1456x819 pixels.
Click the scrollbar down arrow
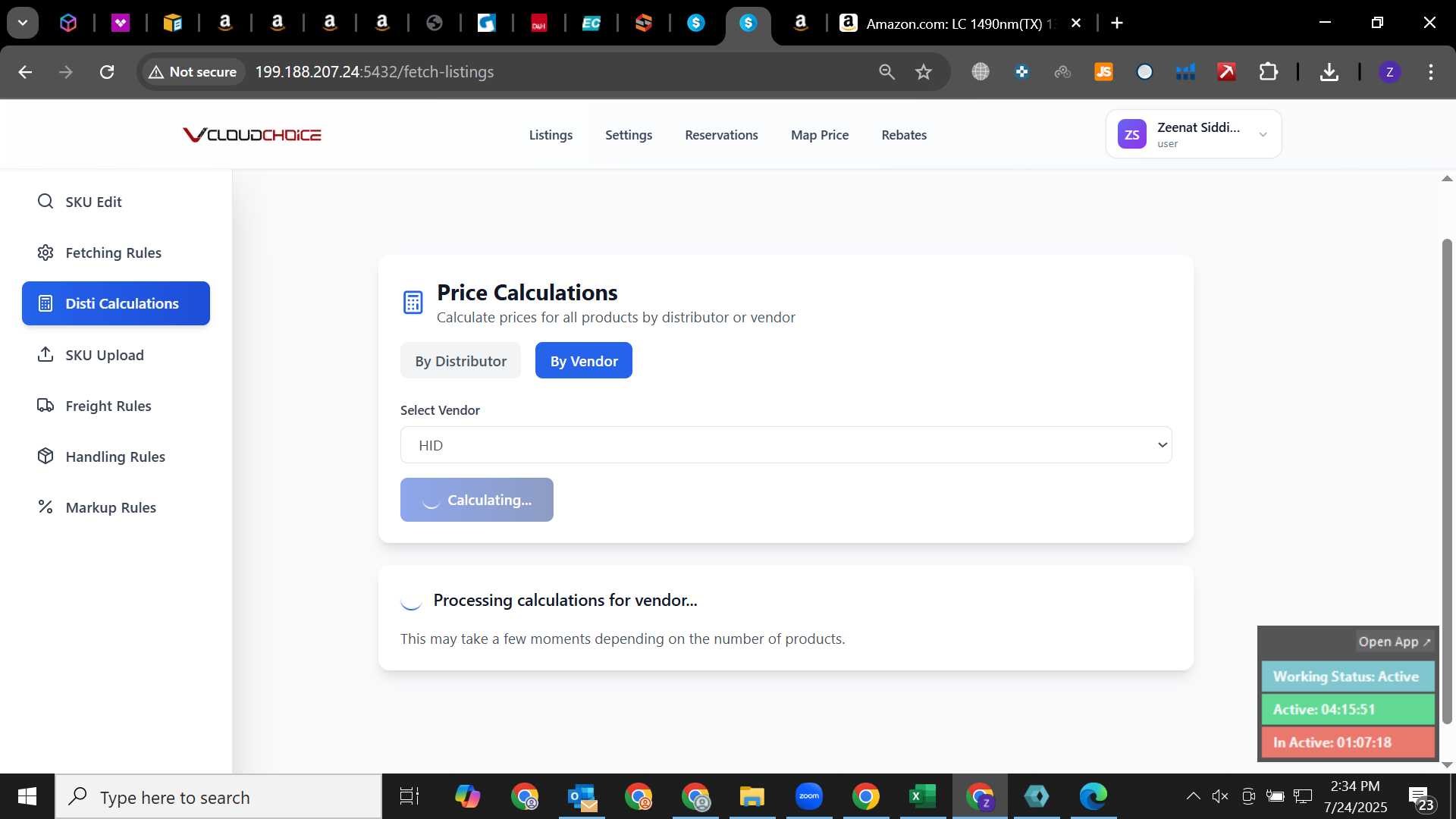pos(1447,765)
